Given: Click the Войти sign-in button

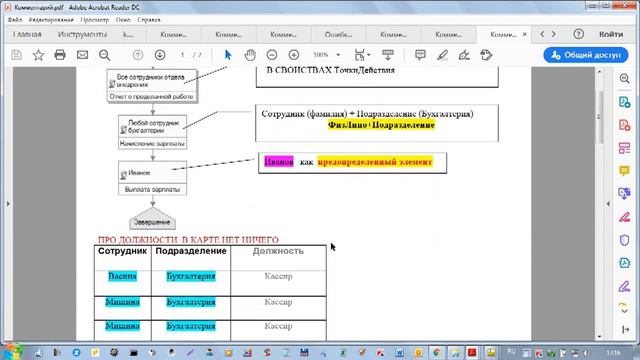Looking at the screenshot, I should click(611, 34).
